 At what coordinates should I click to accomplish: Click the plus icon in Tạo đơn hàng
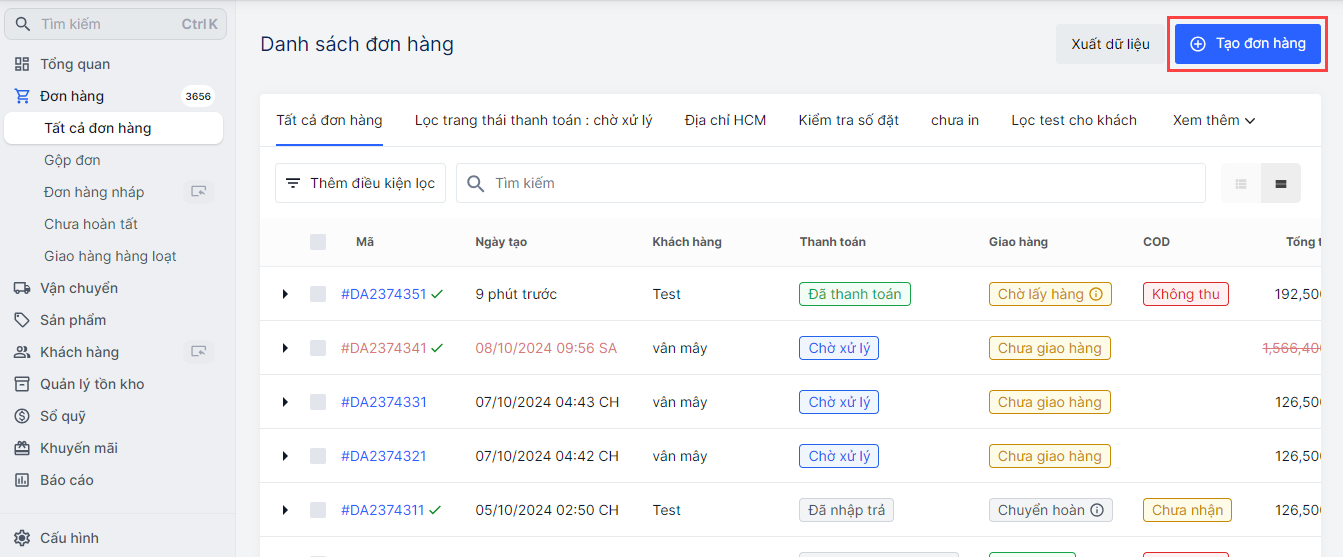click(x=1198, y=44)
